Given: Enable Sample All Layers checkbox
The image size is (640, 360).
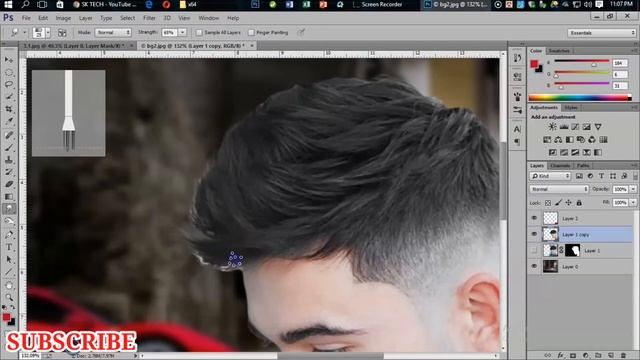Looking at the screenshot, I should pos(199,33).
